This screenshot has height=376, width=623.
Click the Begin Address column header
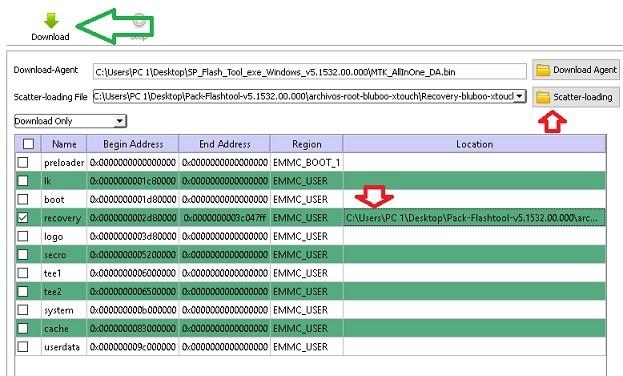[133, 144]
